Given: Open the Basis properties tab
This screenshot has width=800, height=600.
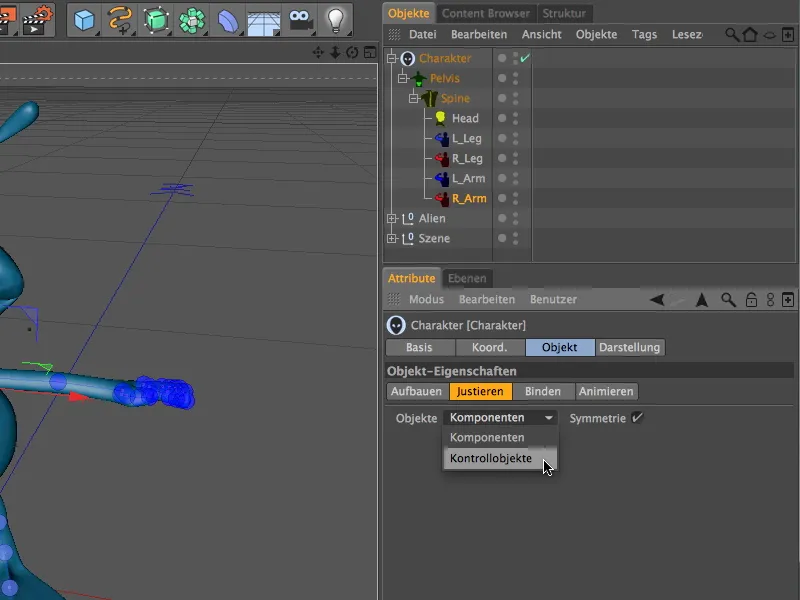Looking at the screenshot, I should point(420,347).
